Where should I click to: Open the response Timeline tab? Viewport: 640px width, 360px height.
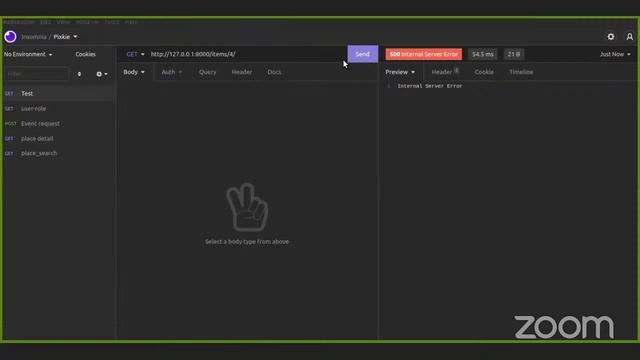[x=521, y=72]
